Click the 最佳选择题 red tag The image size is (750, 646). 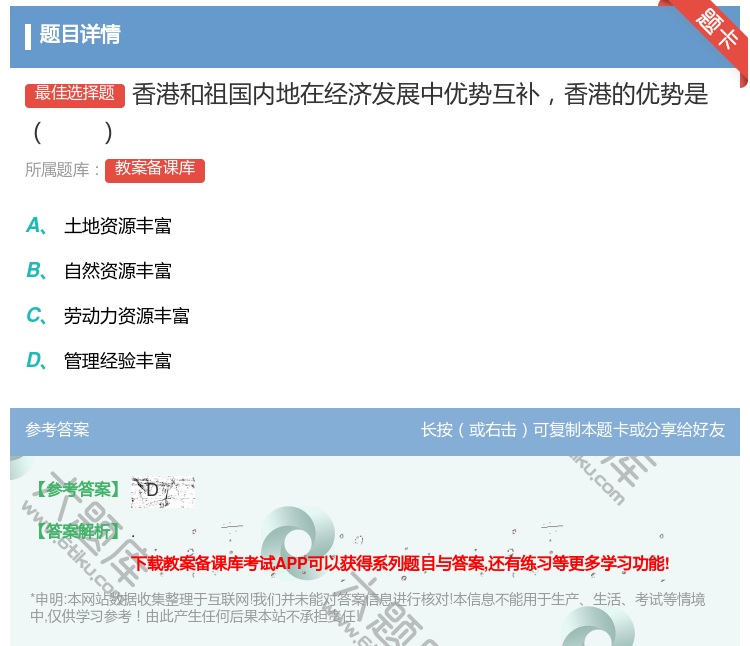(x=75, y=94)
